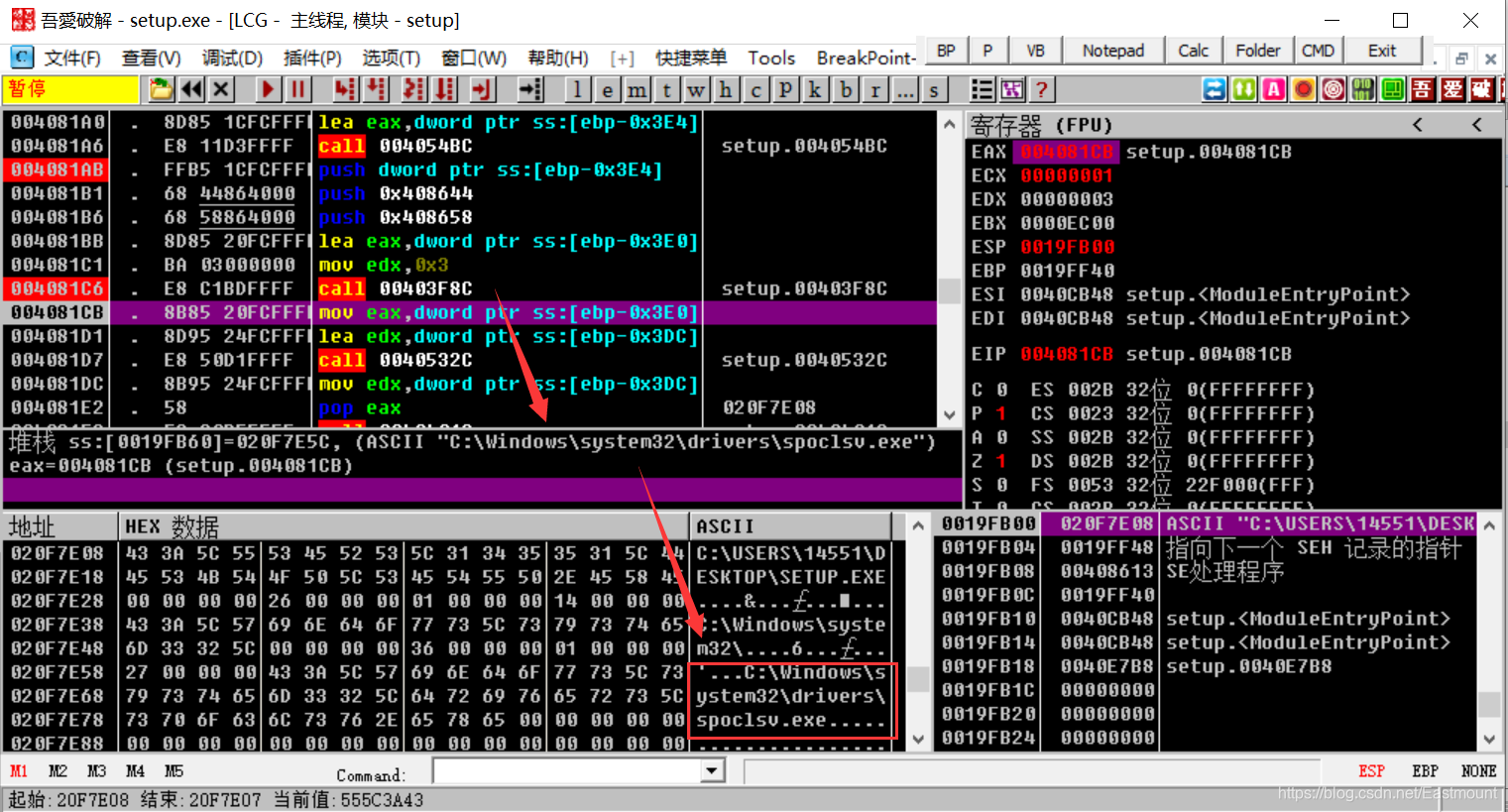Click the blue swap arrows plugin icon
1508x812 pixels.
pyautogui.click(x=1215, y=89)
